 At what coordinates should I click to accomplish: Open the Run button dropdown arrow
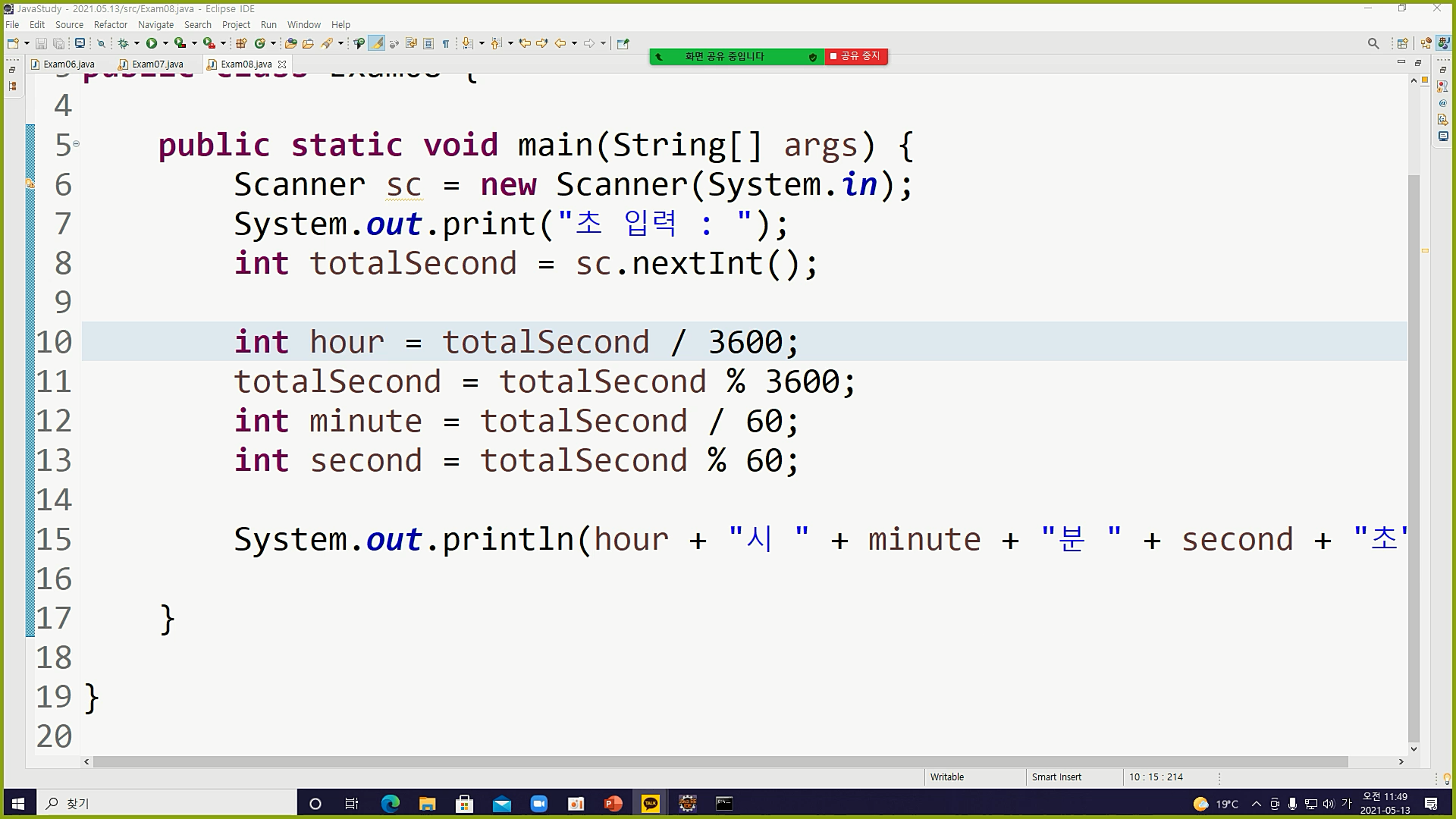[165, 43]
